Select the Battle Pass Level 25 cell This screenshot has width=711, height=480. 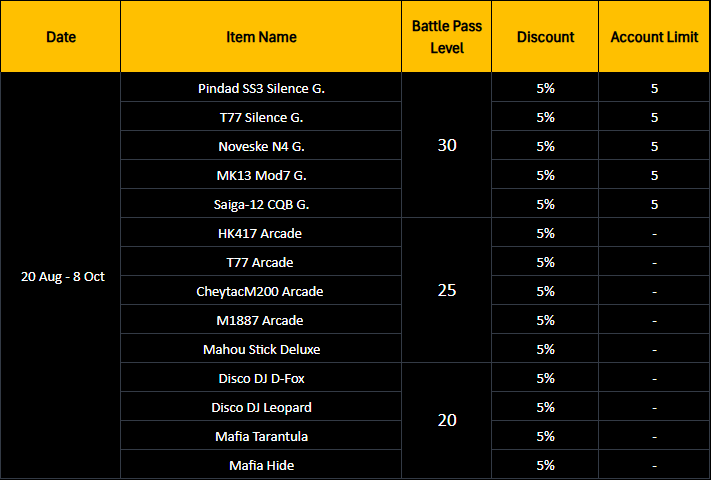pyautogui.click(x=447, y=291)
